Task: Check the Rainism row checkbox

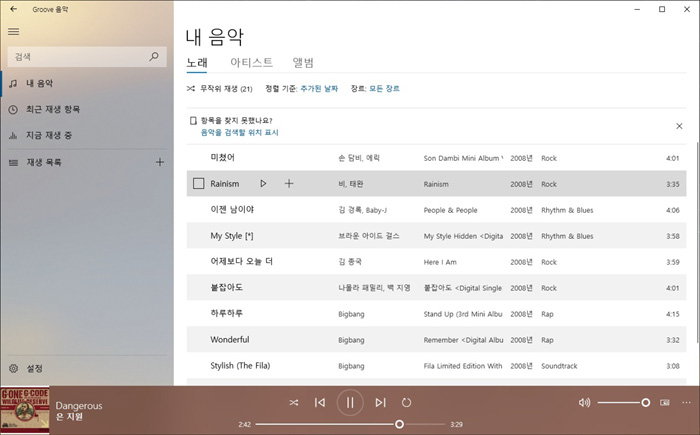Action: pyautogui.click(x=198, y=184)
